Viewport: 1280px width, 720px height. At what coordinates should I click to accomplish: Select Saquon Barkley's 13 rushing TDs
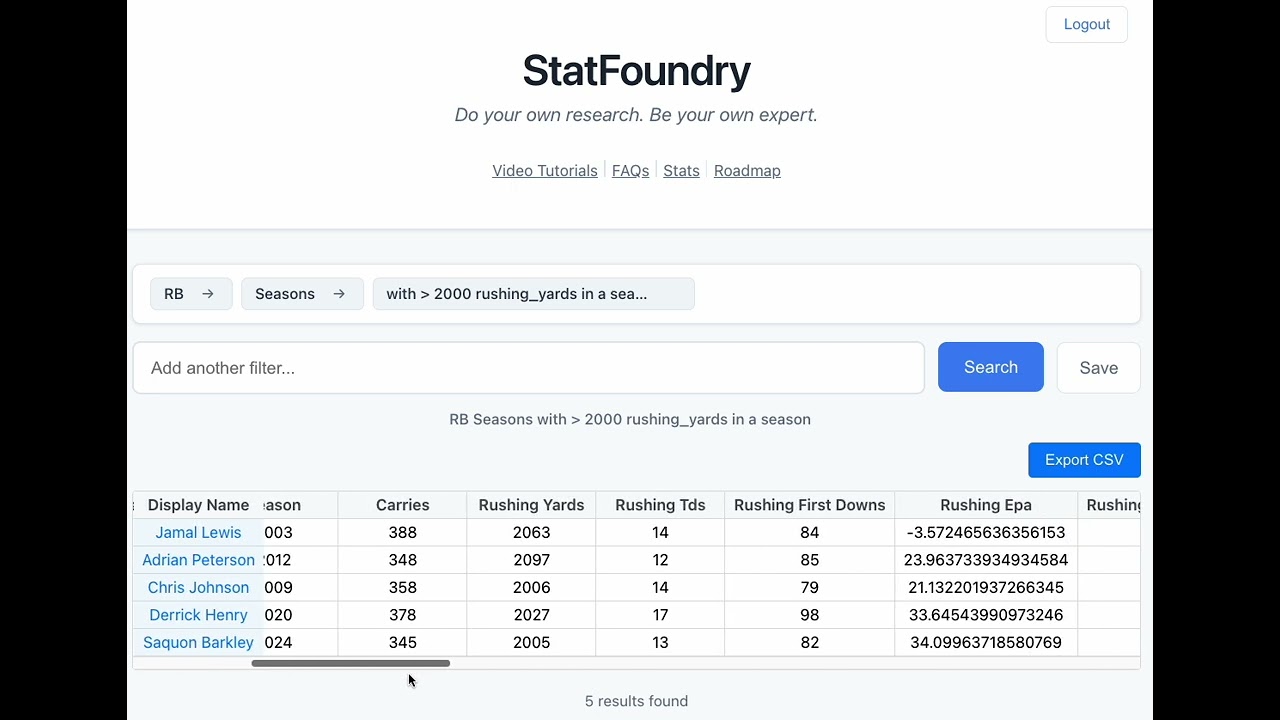[660, 643]
